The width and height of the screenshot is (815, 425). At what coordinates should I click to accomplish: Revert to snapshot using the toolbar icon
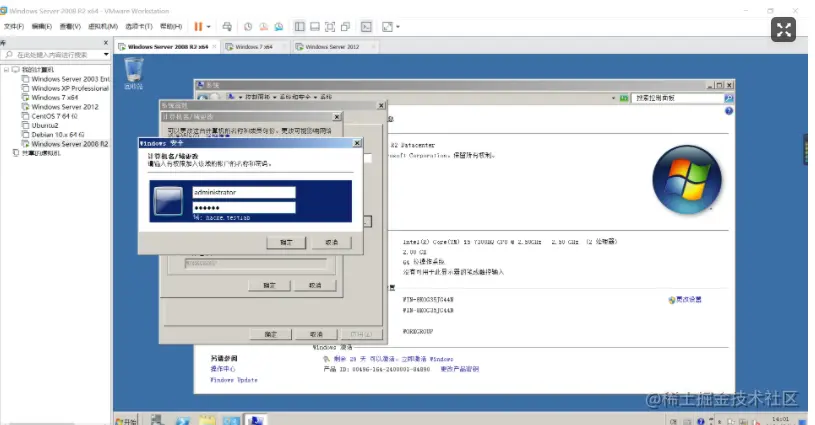tap(264, 26)
